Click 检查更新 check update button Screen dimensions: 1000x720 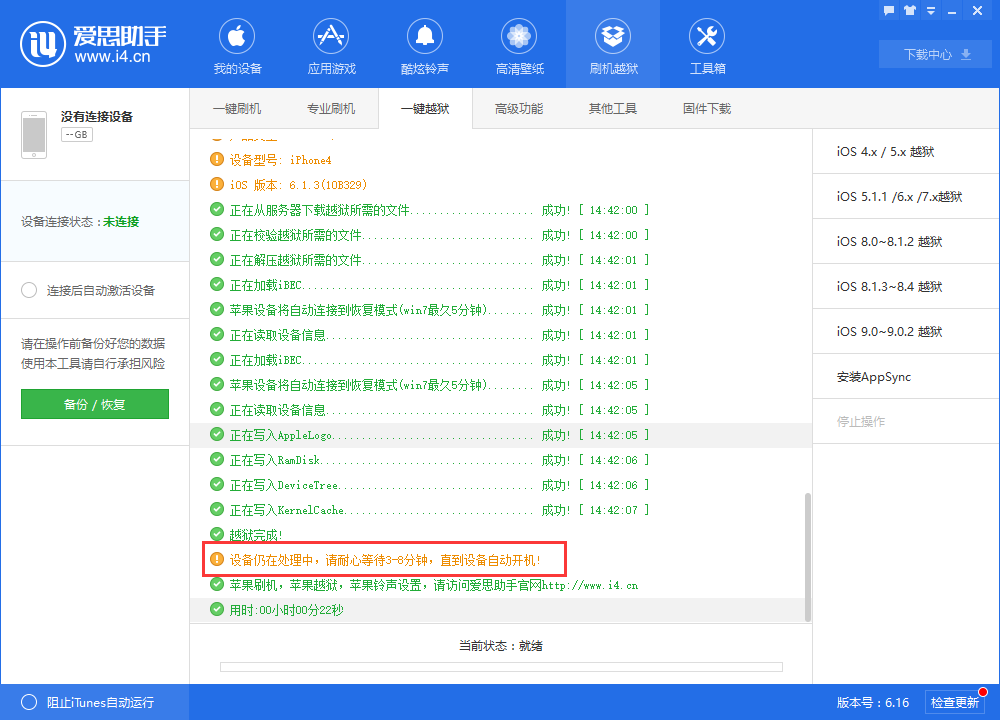point(955,702)
